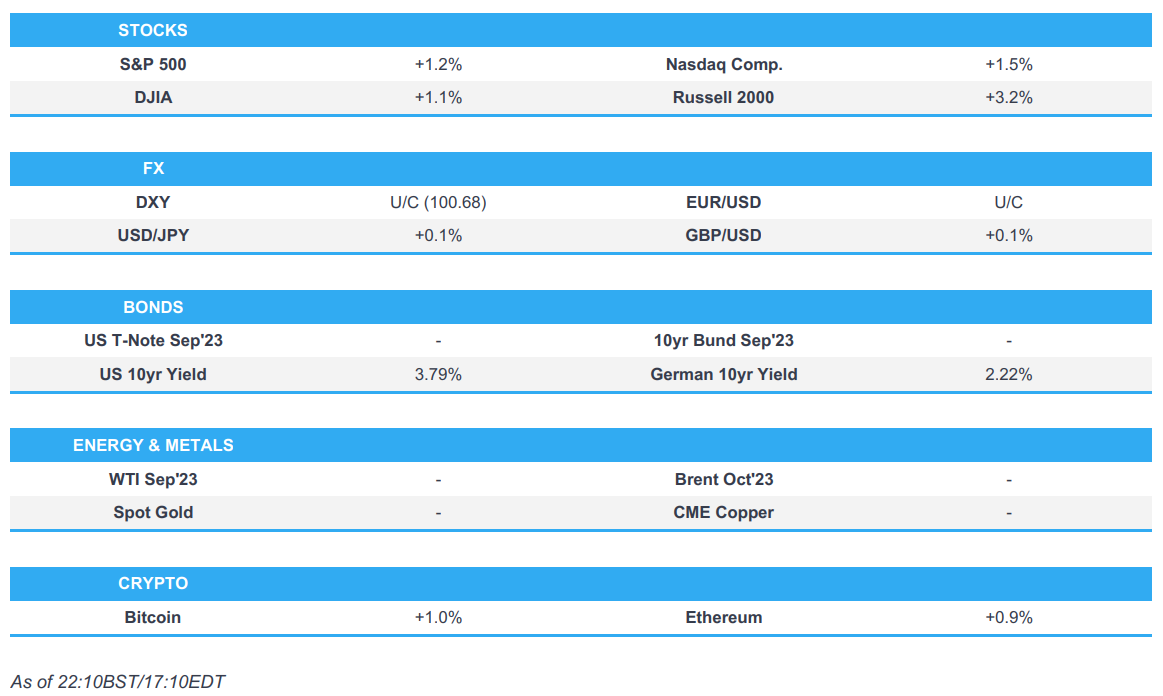Click the EUR/USD label
The image size is (1163, 696).
pos(723,202)
